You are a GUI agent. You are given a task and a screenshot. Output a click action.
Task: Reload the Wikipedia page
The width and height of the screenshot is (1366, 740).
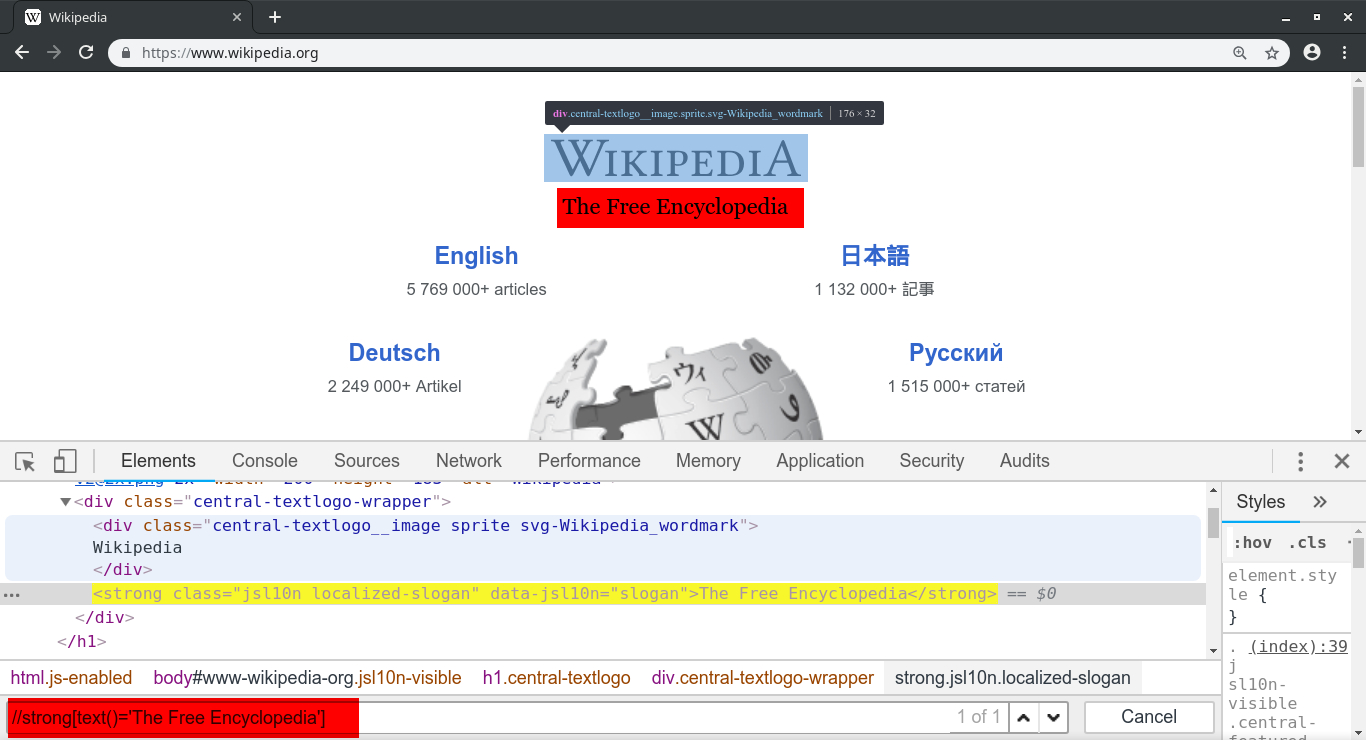[x=86, y=53]
